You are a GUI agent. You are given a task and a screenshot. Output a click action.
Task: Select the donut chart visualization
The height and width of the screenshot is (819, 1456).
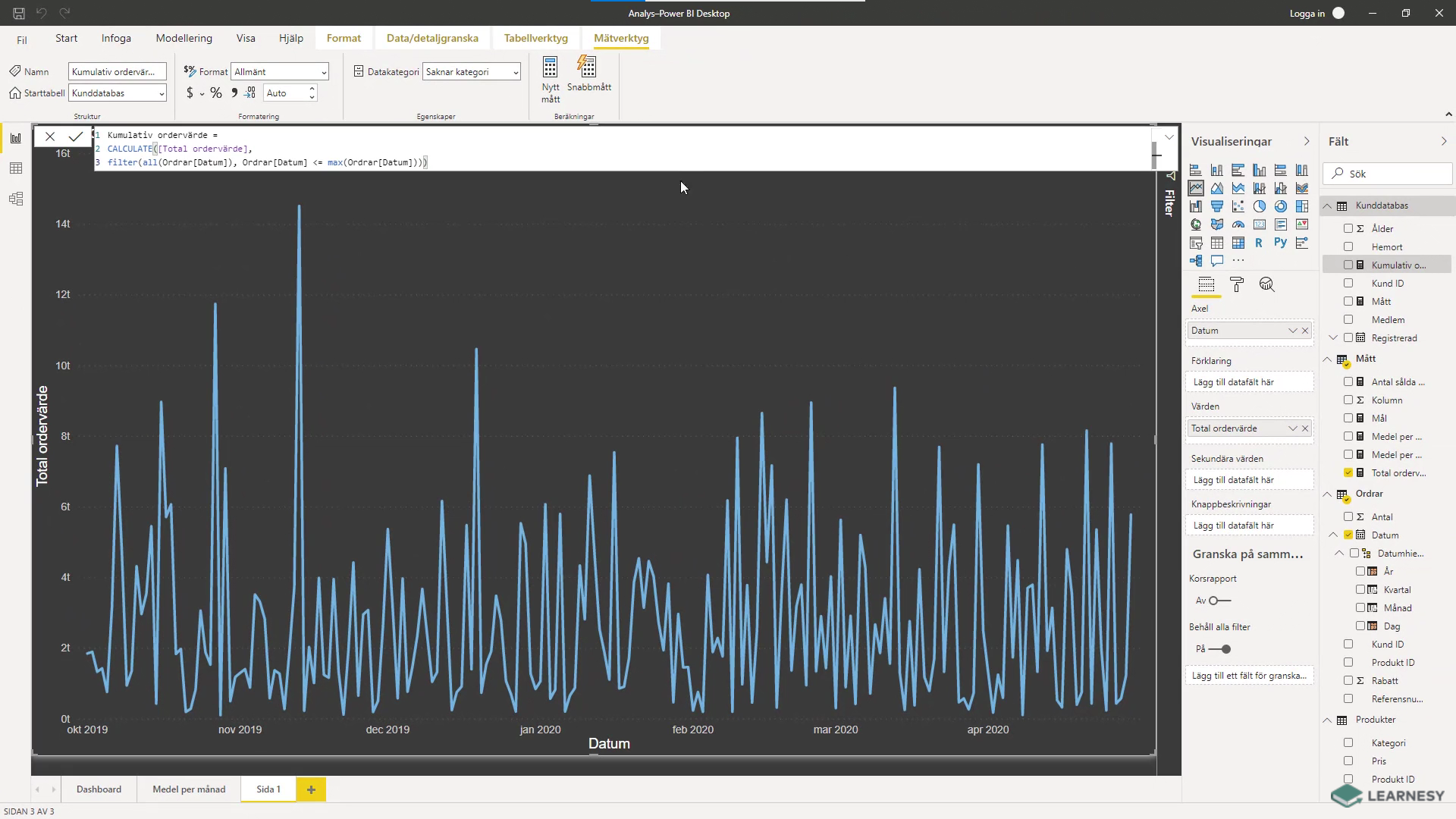pos(1281,206)
